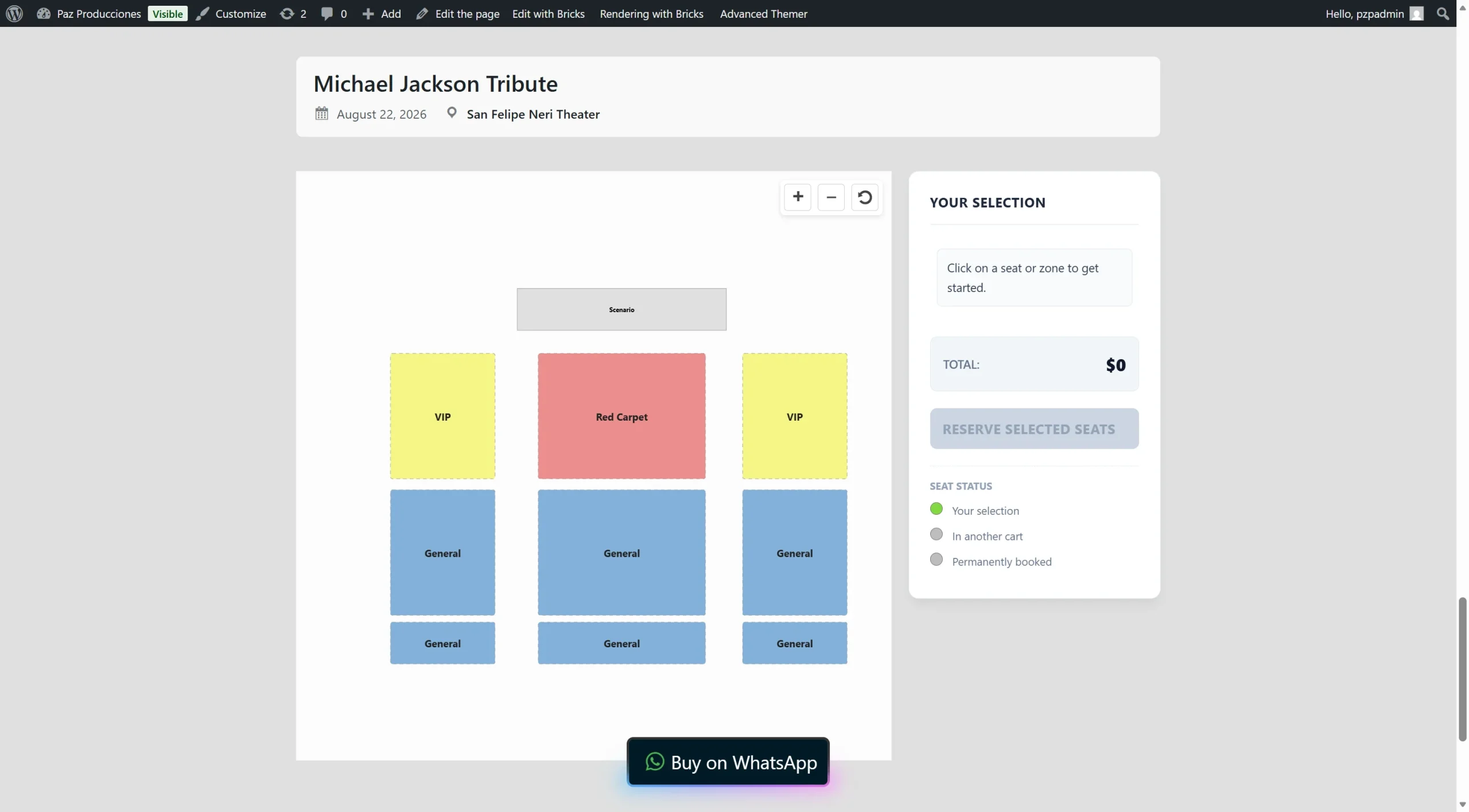Image resolution: width=1469 pixels, height=812 pixels.
Task: Open the WordPress logo menu
Action: (14, 13)
